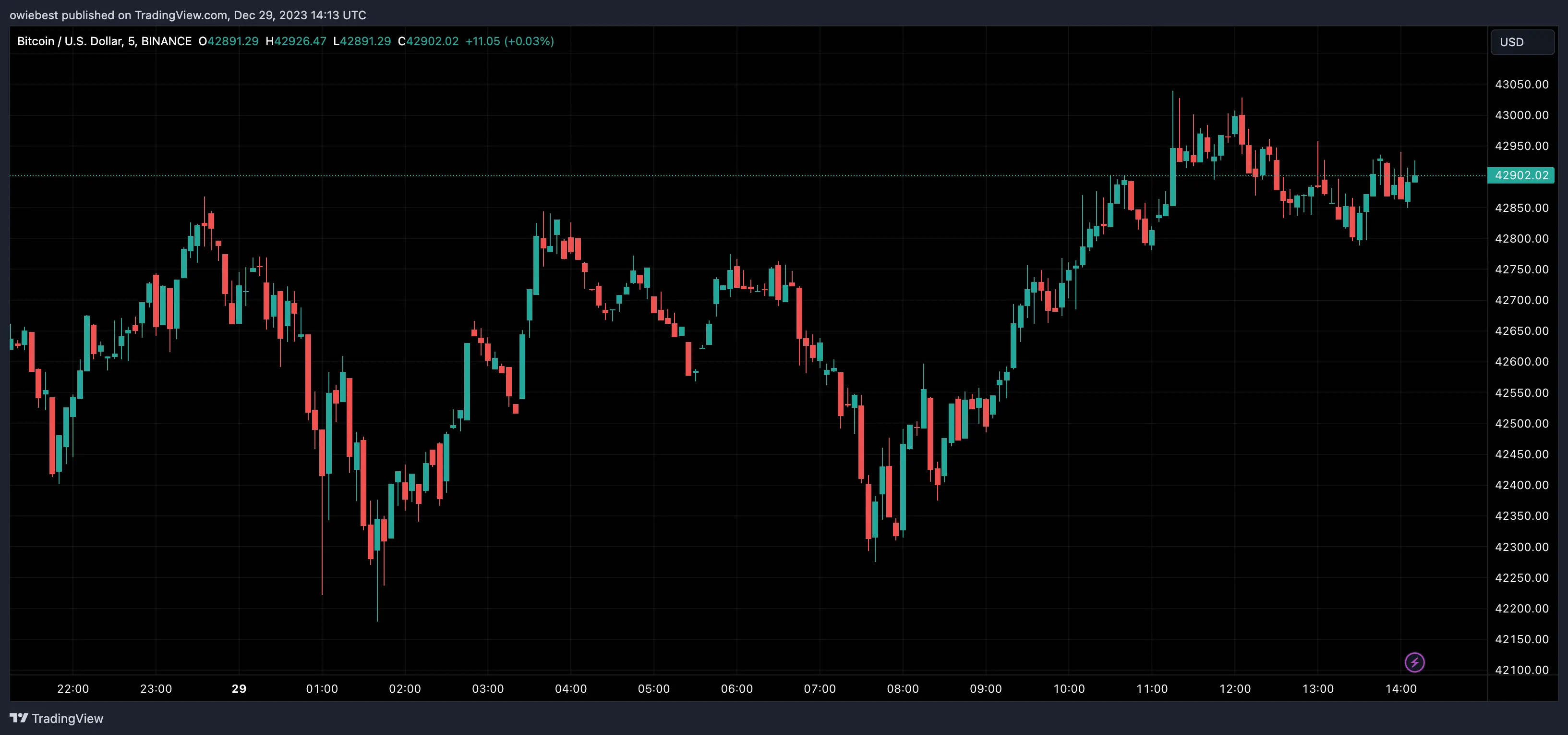Click the TradingView logo at bottom left
Screen dimensions: 1568x735
pos(57,719)
